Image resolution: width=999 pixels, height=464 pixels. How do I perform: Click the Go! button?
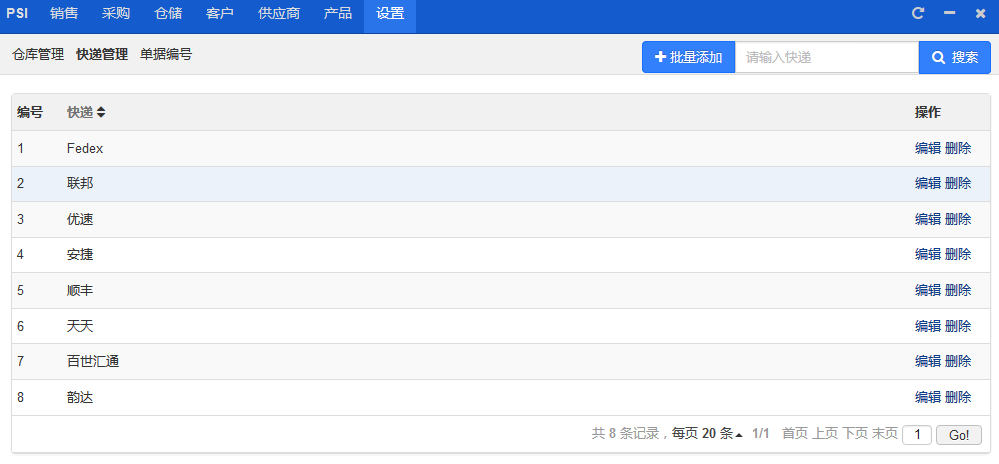tap(959, 435)
